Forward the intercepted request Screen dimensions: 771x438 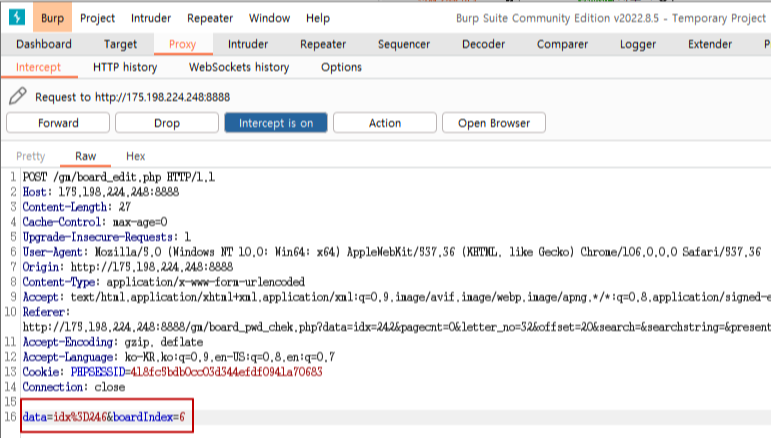tap(58, 123)
